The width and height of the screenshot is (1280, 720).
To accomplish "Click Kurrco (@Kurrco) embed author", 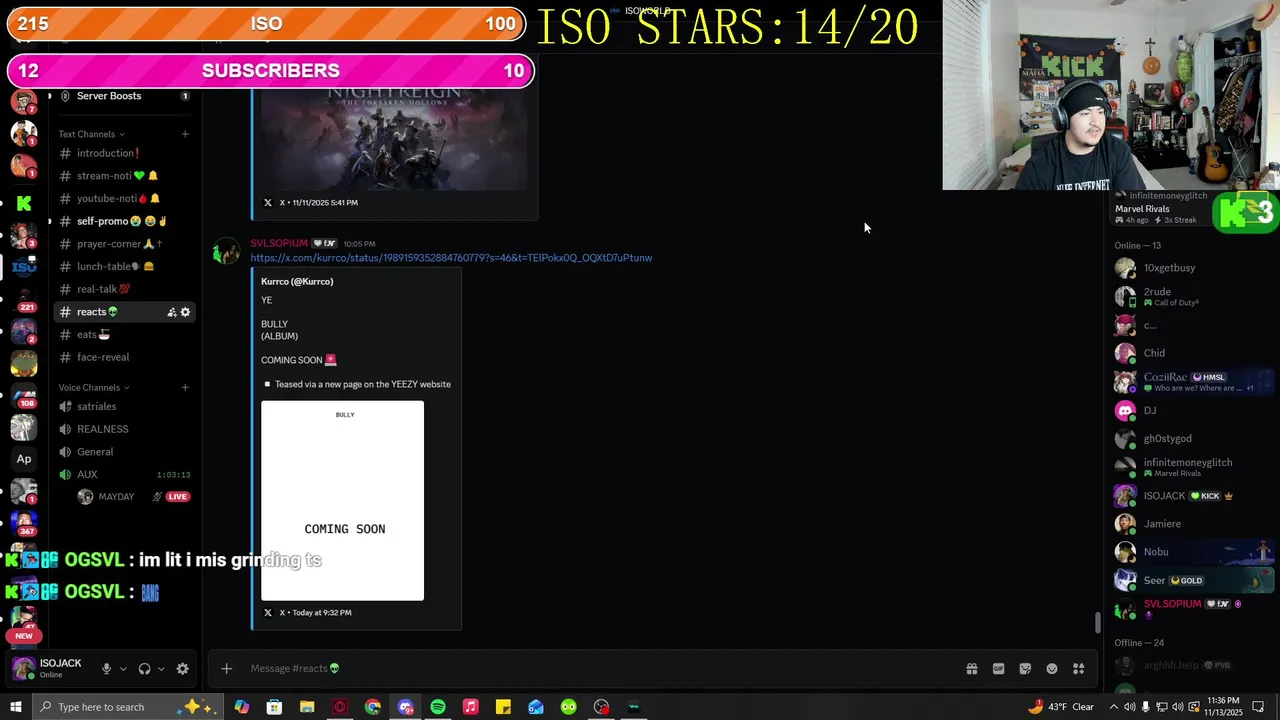I will point(297,282).
